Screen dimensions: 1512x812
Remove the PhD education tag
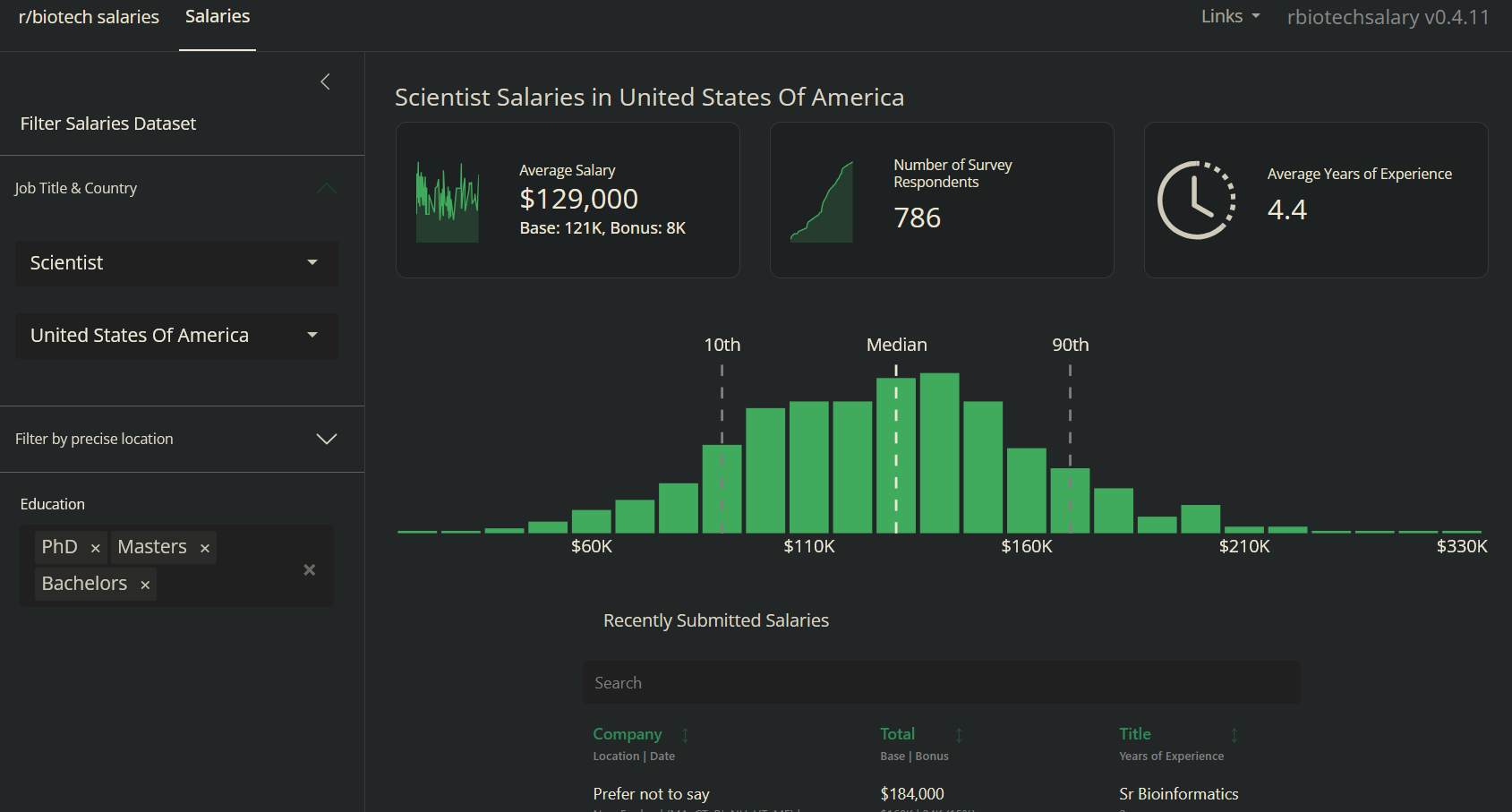pos(96,548)
